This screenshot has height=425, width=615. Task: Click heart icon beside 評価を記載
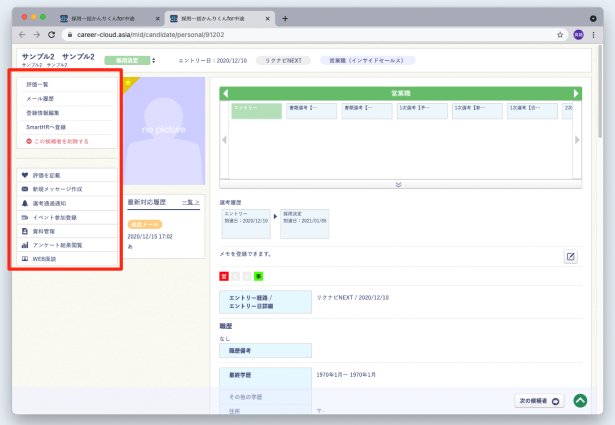[x=25, y=175]
